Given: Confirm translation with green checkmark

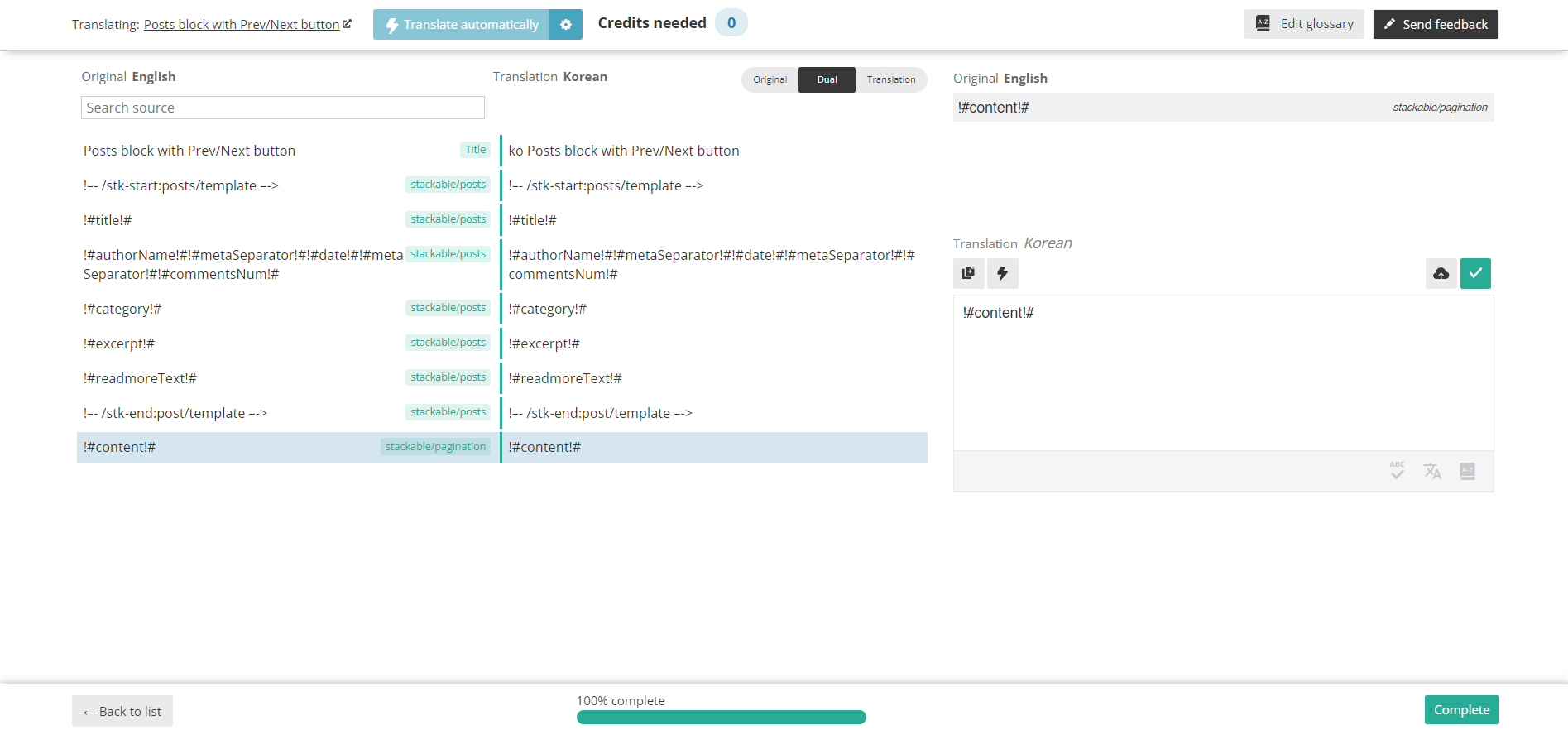Looking at the screenshot, I should pyautogui.click(x=1476, y=273).
